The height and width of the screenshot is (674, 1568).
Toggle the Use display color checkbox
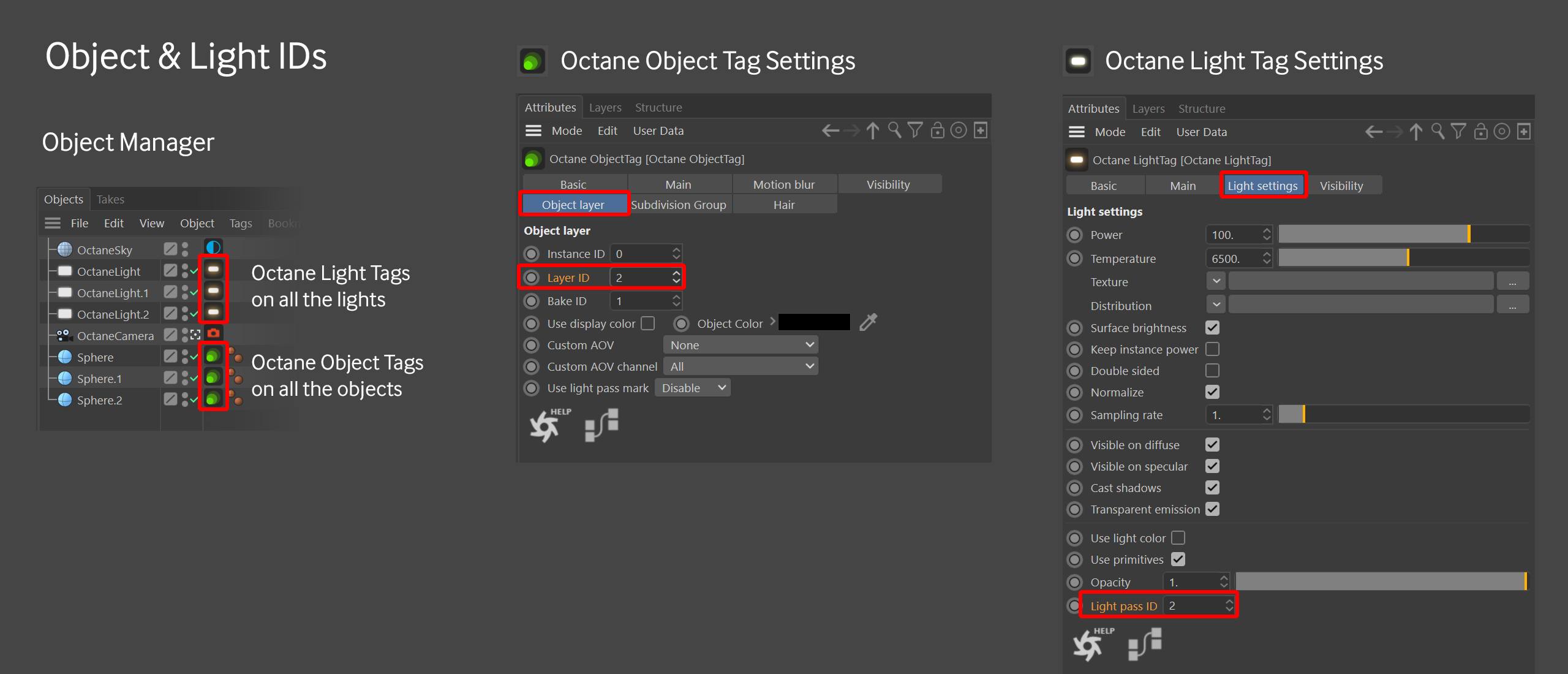click(648, 324)
